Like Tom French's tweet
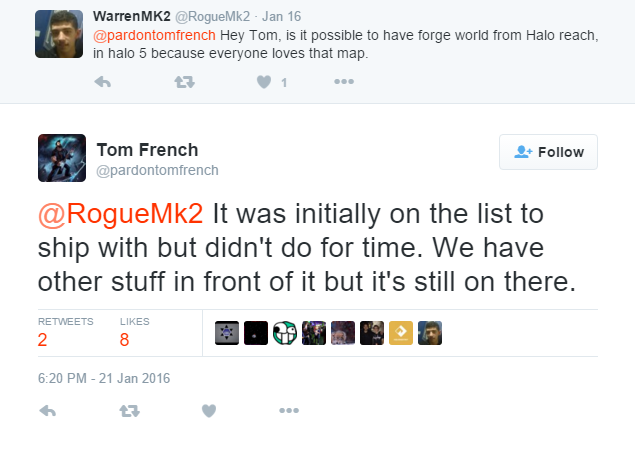 point(209,411)
